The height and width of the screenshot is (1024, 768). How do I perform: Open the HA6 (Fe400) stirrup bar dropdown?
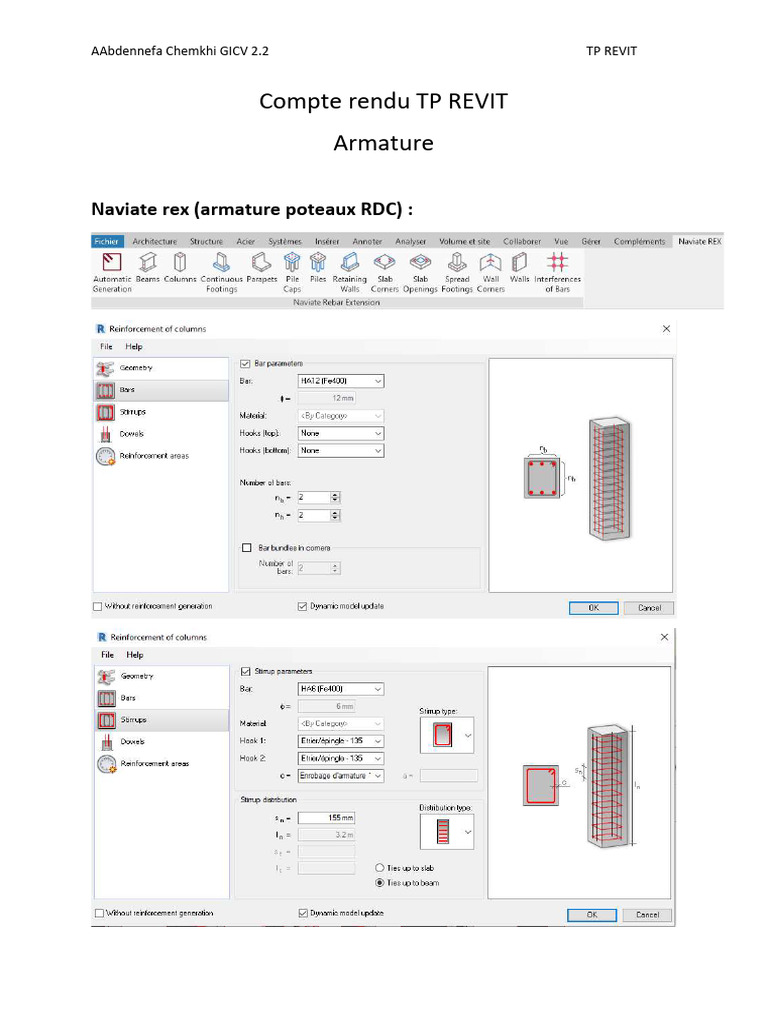tap(341, 689)
